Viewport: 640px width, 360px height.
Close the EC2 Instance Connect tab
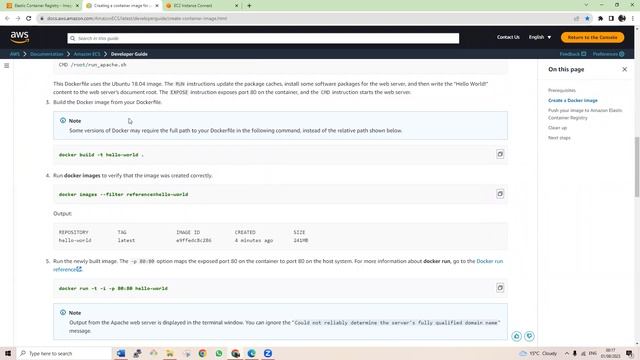tap(237, 6)
